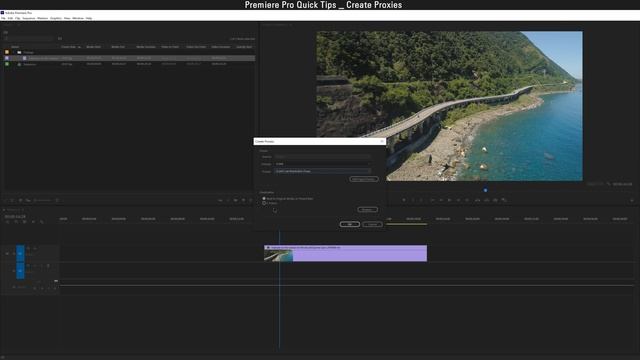The image size is (640, 360).
Task: Click the Lift button
Action: pos(477,200)
